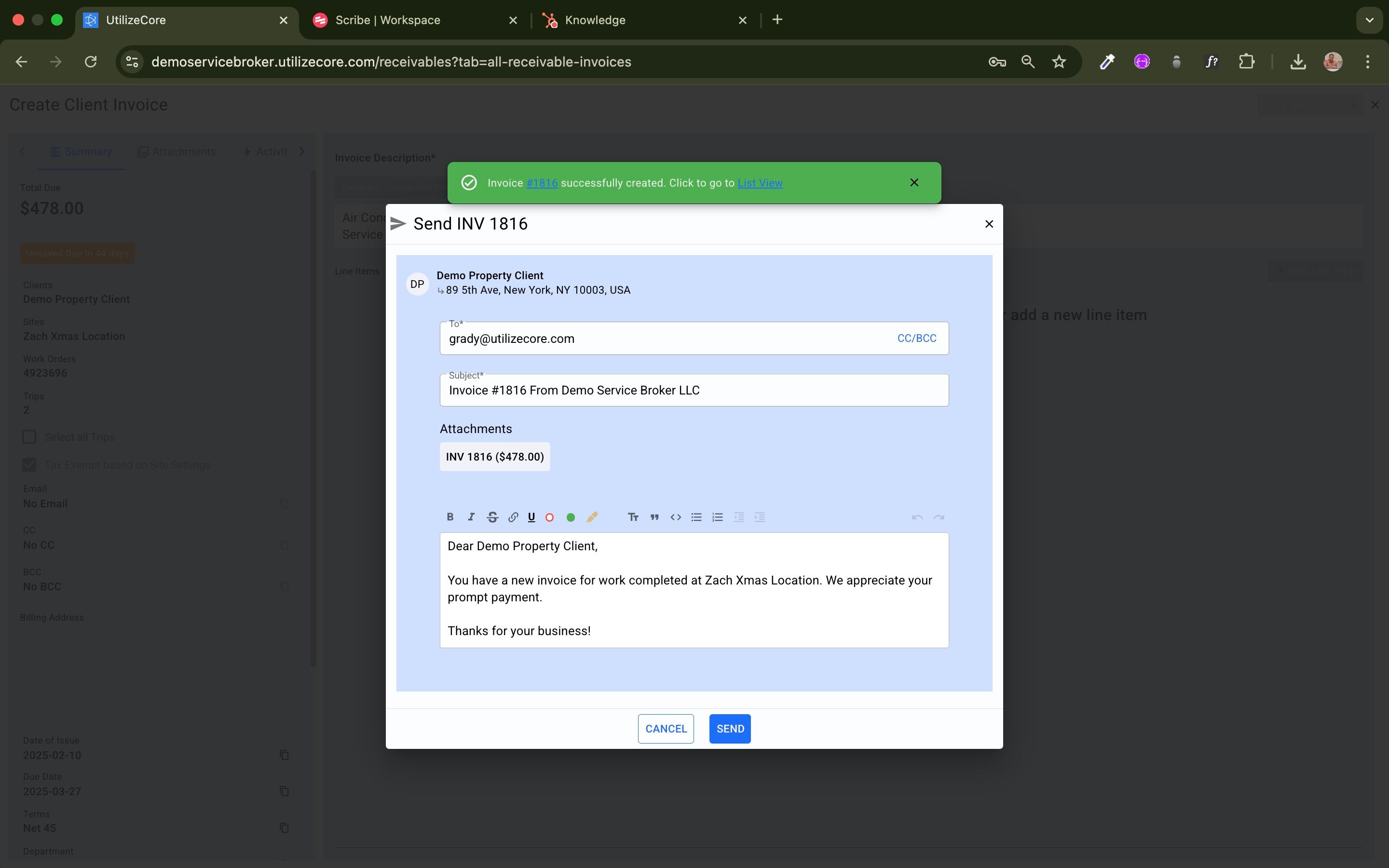Image resolution: width=1389 pixels, height=868 pixels.
Task: Toggle bold formatting in email editor
Action: coord(450,516)
